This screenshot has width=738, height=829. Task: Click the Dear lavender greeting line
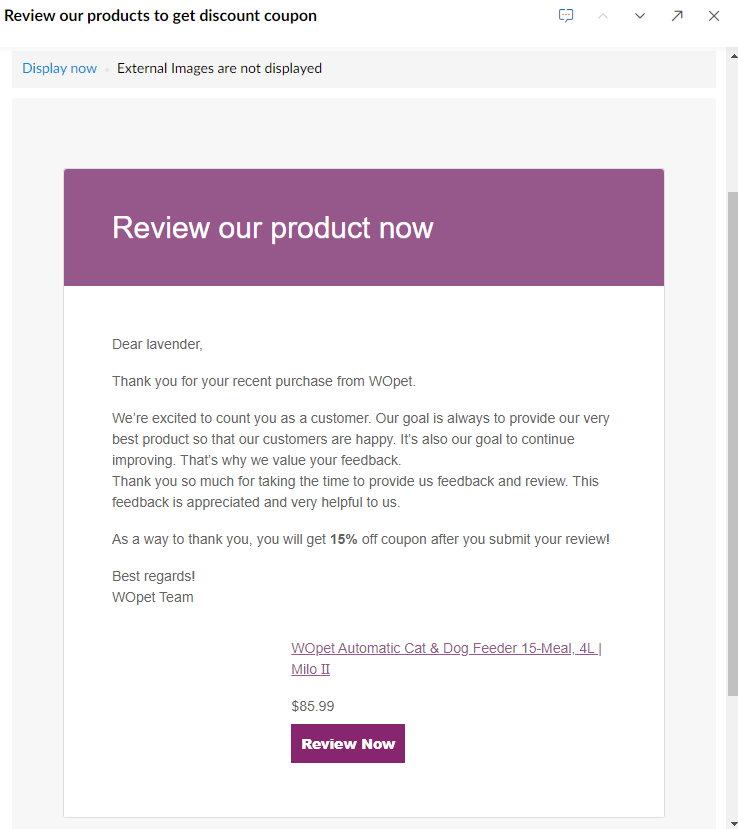(157, 344)
